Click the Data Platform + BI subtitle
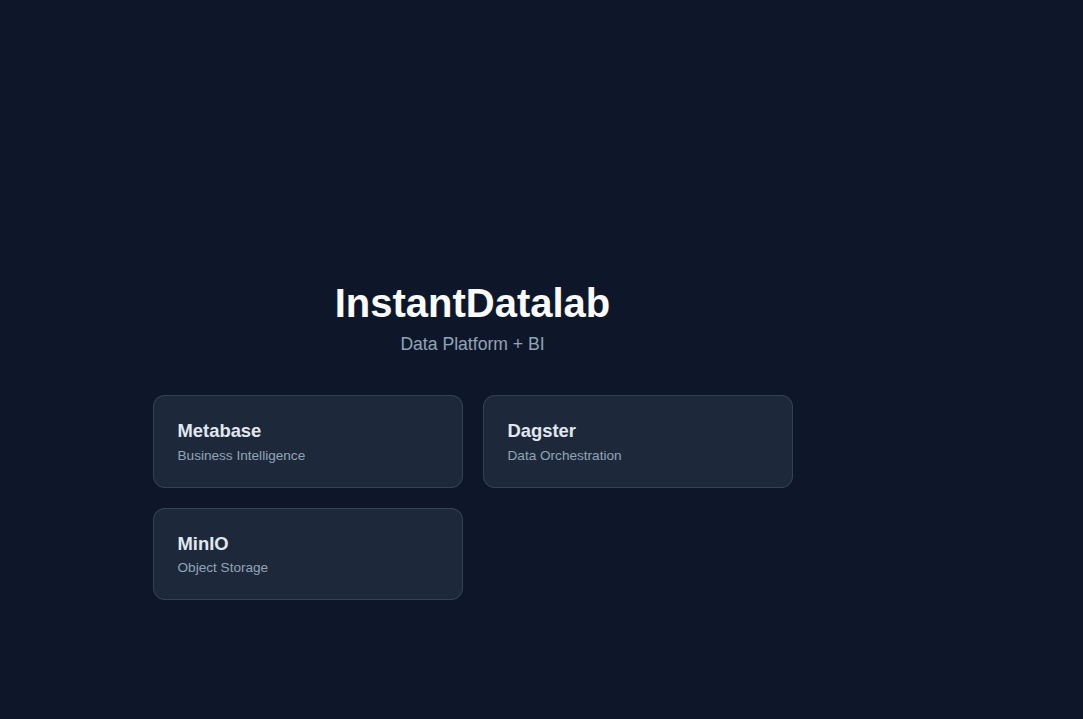Image resolution: width=1083 pixels, height=719 pixels. coord(472,344)
